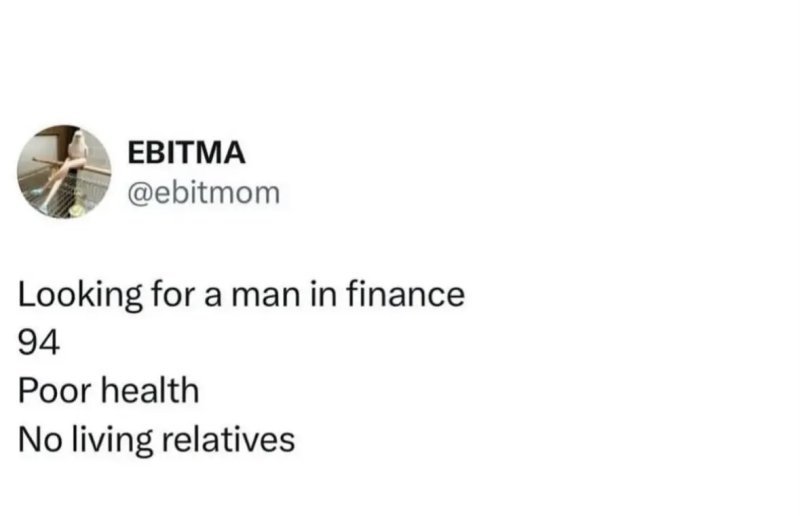The image size is (800, 516).
Task: Click the letter 'E' starting EBITMA
Action: pyautogui.click(x=137, y=153)
